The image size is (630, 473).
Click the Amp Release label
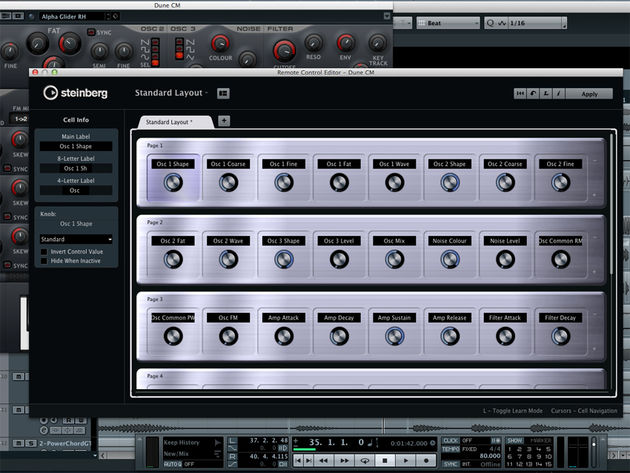tap(450, 317)
